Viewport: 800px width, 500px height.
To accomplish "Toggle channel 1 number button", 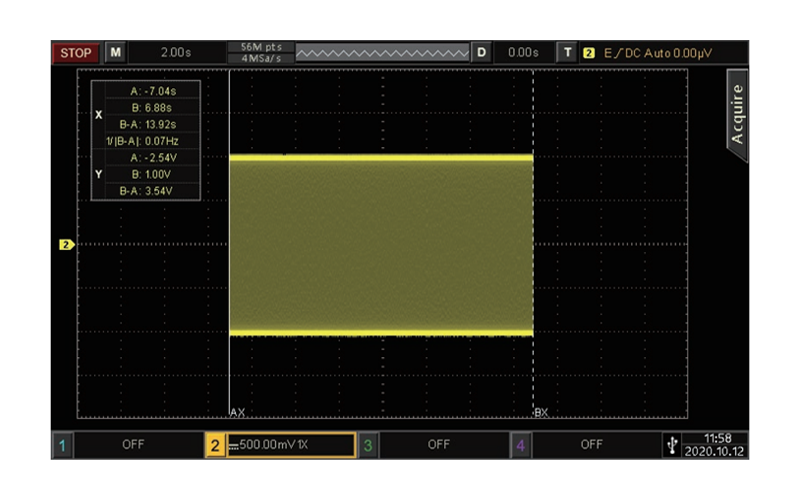I will click(x=62, y=445).
